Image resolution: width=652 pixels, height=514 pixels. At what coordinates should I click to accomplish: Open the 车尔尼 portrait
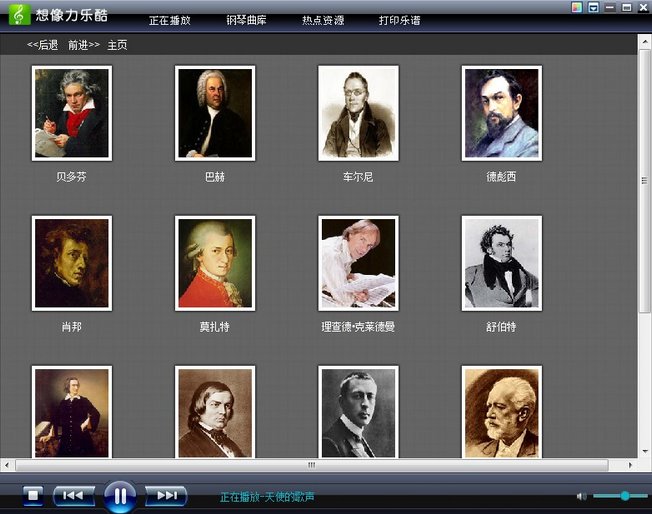coord(358,113)
